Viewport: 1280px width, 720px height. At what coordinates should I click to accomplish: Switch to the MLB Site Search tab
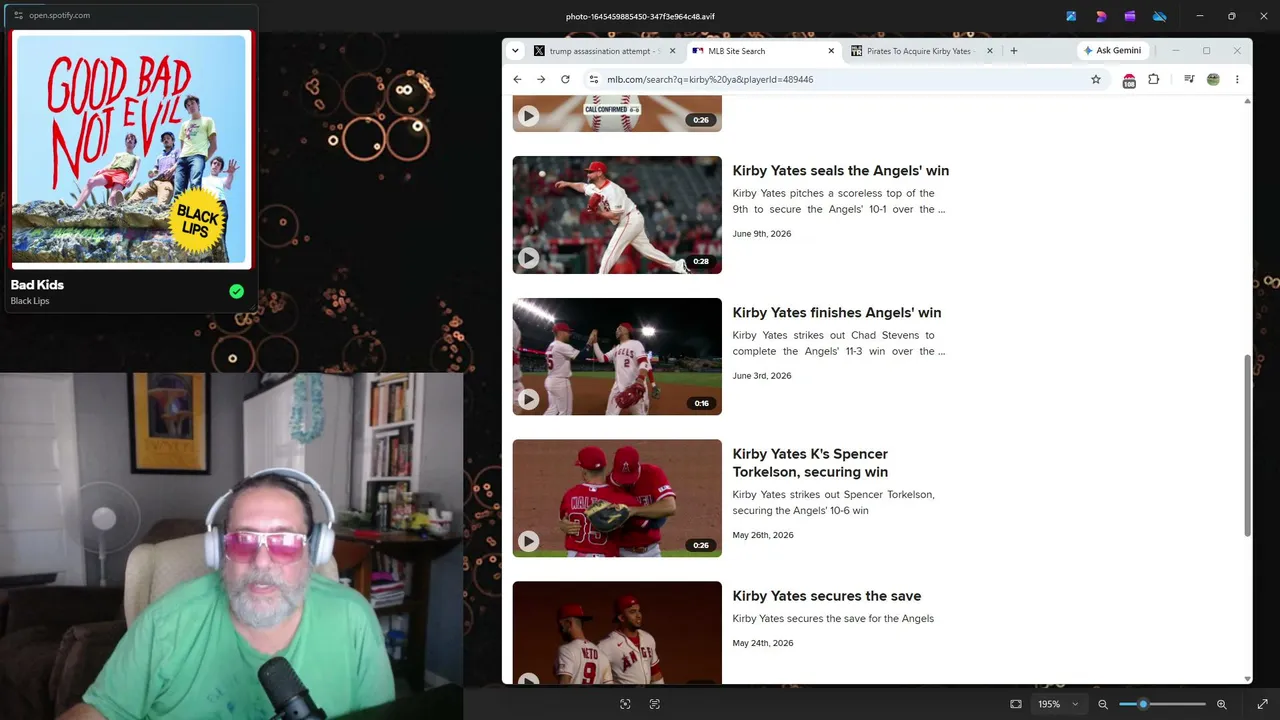point(764,51)
